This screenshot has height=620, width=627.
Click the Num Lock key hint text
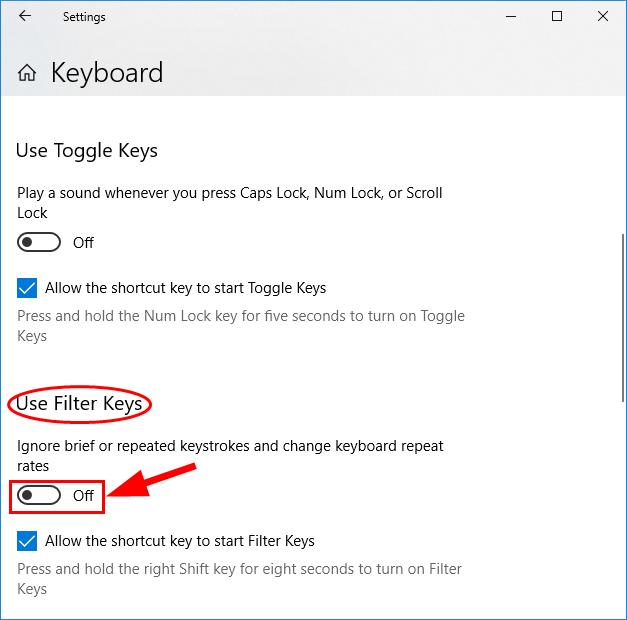pos(241,326)
